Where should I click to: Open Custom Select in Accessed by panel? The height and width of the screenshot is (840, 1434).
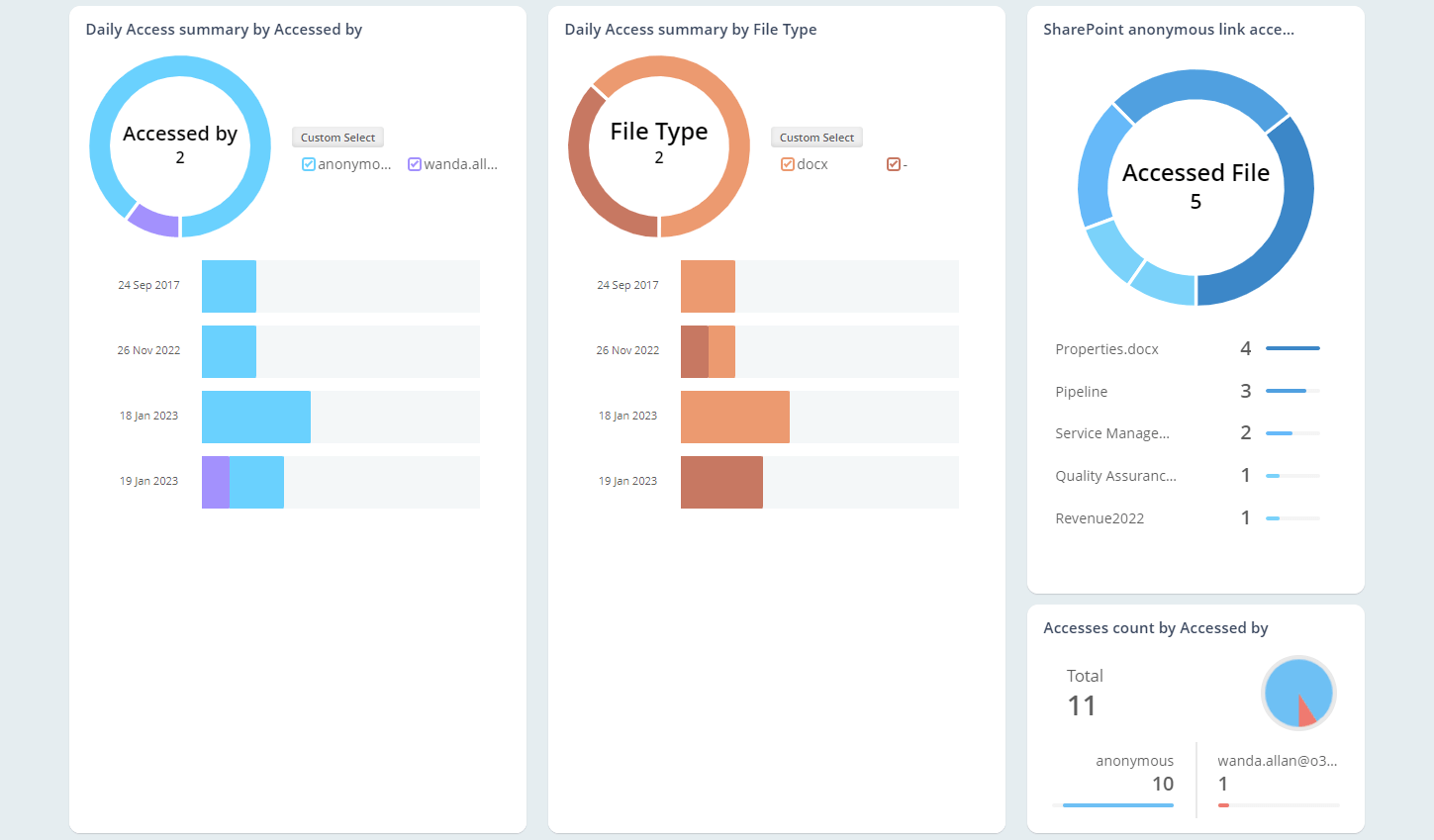tap(337, 138)
